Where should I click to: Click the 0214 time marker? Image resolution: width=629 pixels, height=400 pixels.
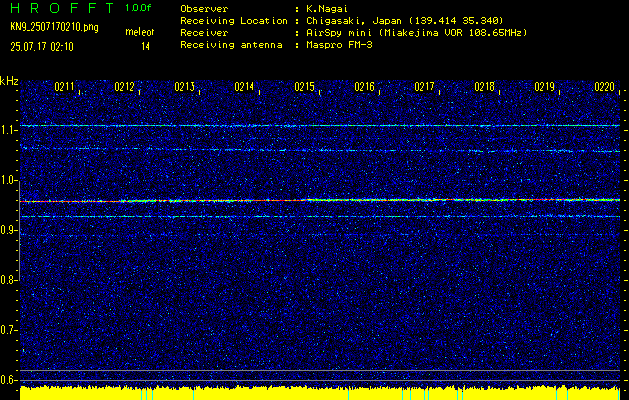[x=244, y=87]
